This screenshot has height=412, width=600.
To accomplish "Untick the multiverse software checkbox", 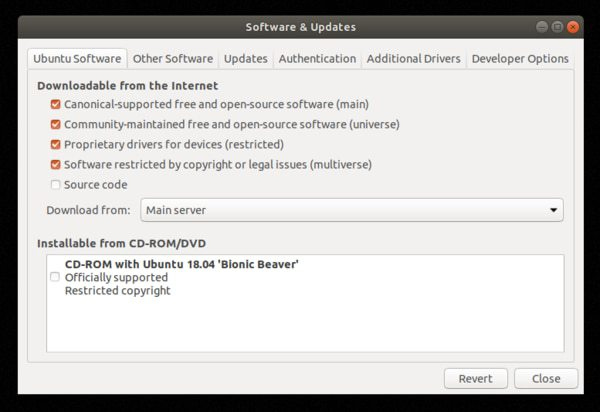I will coord(56,164).
